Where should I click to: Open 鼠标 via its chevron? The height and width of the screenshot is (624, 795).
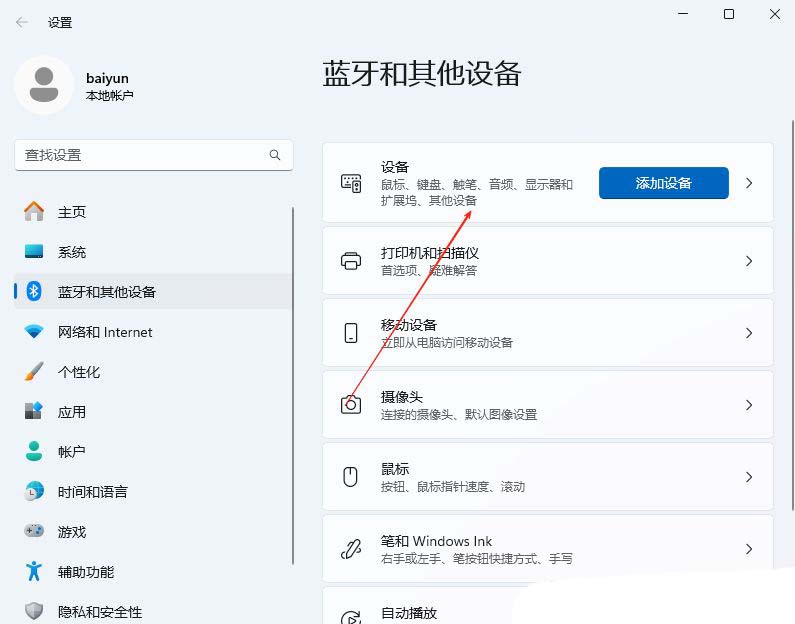pos(749,477)
